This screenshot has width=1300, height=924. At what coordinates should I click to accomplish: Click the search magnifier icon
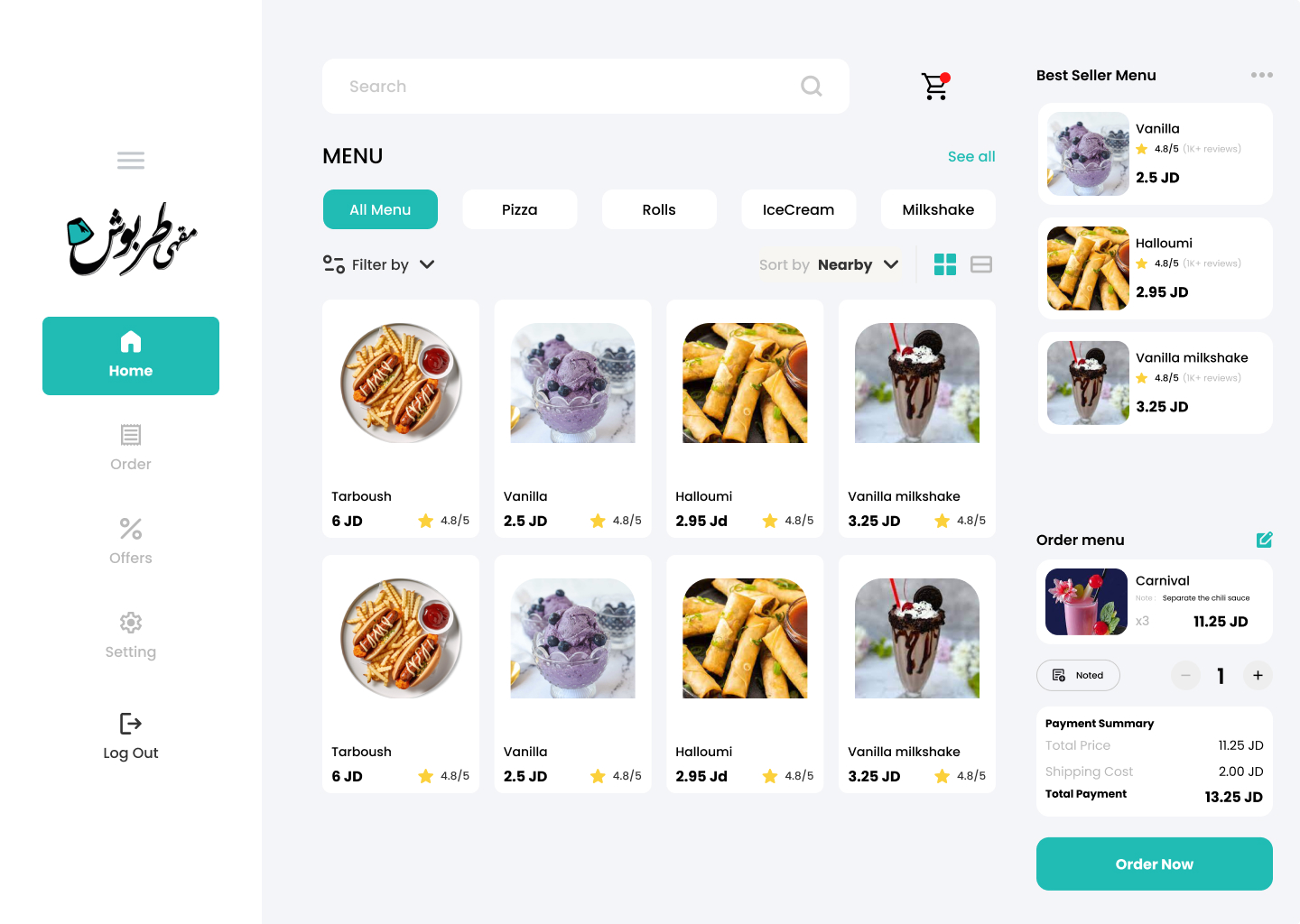[812, 86]
